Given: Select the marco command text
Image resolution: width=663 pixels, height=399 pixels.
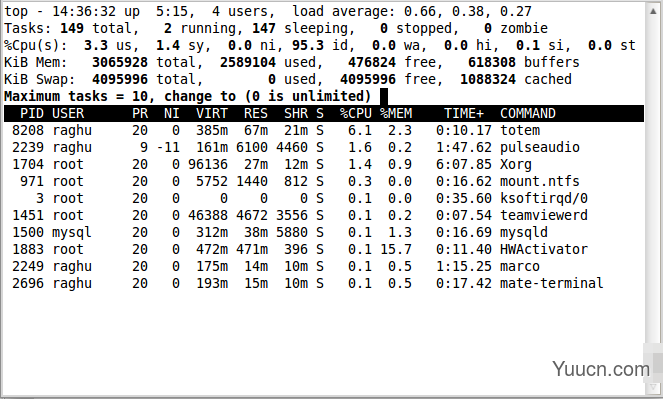Looking at the screenshot, I should coord(520,266).
